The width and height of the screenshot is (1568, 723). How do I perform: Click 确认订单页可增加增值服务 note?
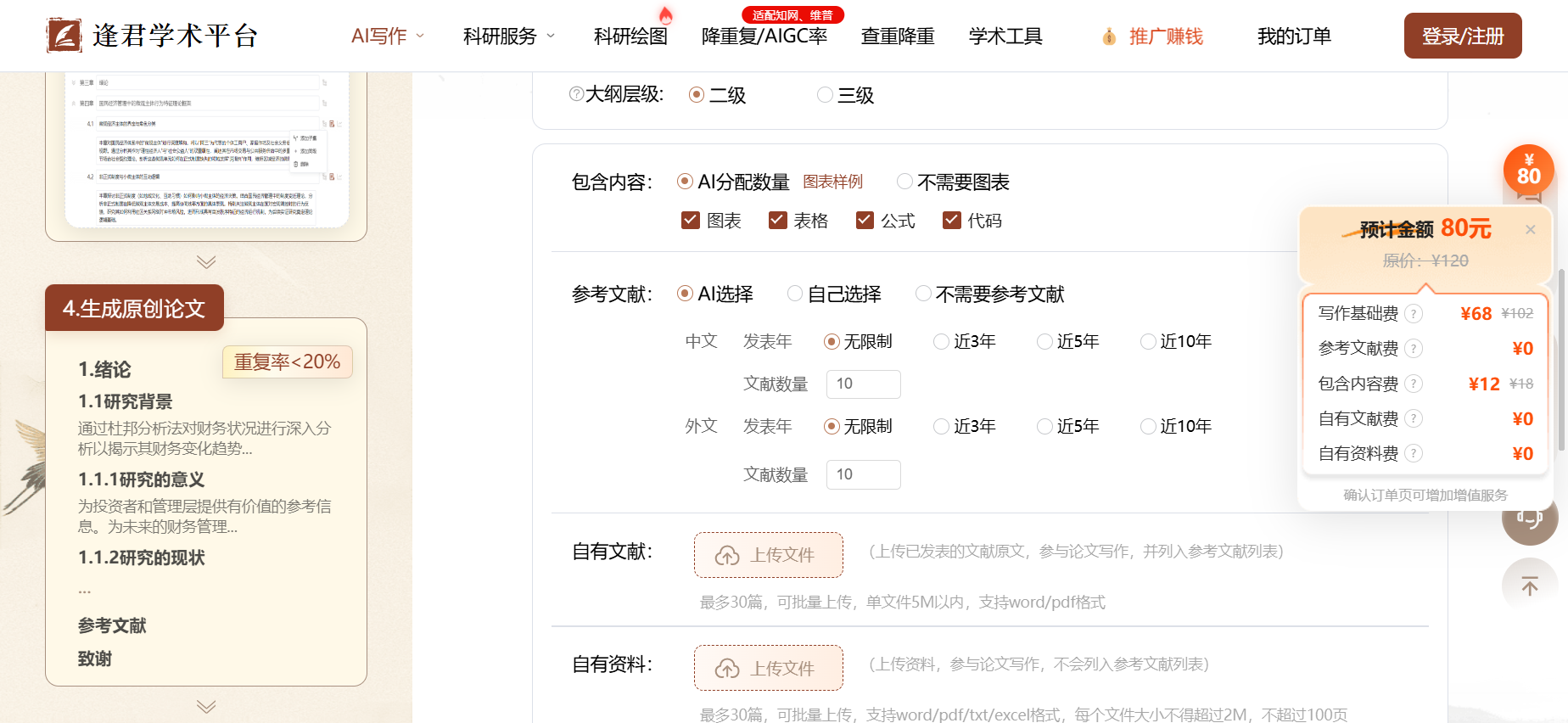1425,495
